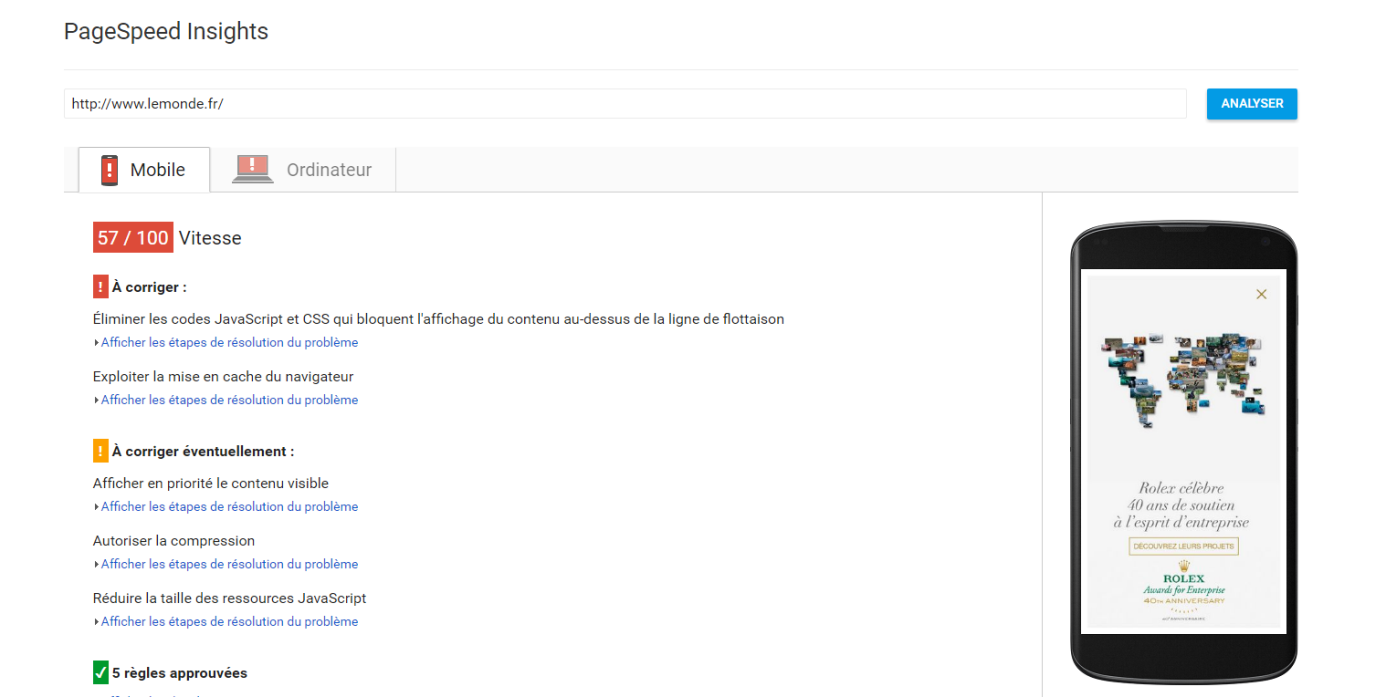This screenshot has height=697, width=1386.
Task: Expand steps for eliminating blocking JavaScript and CSS
Action: click(x=227, y=342)
